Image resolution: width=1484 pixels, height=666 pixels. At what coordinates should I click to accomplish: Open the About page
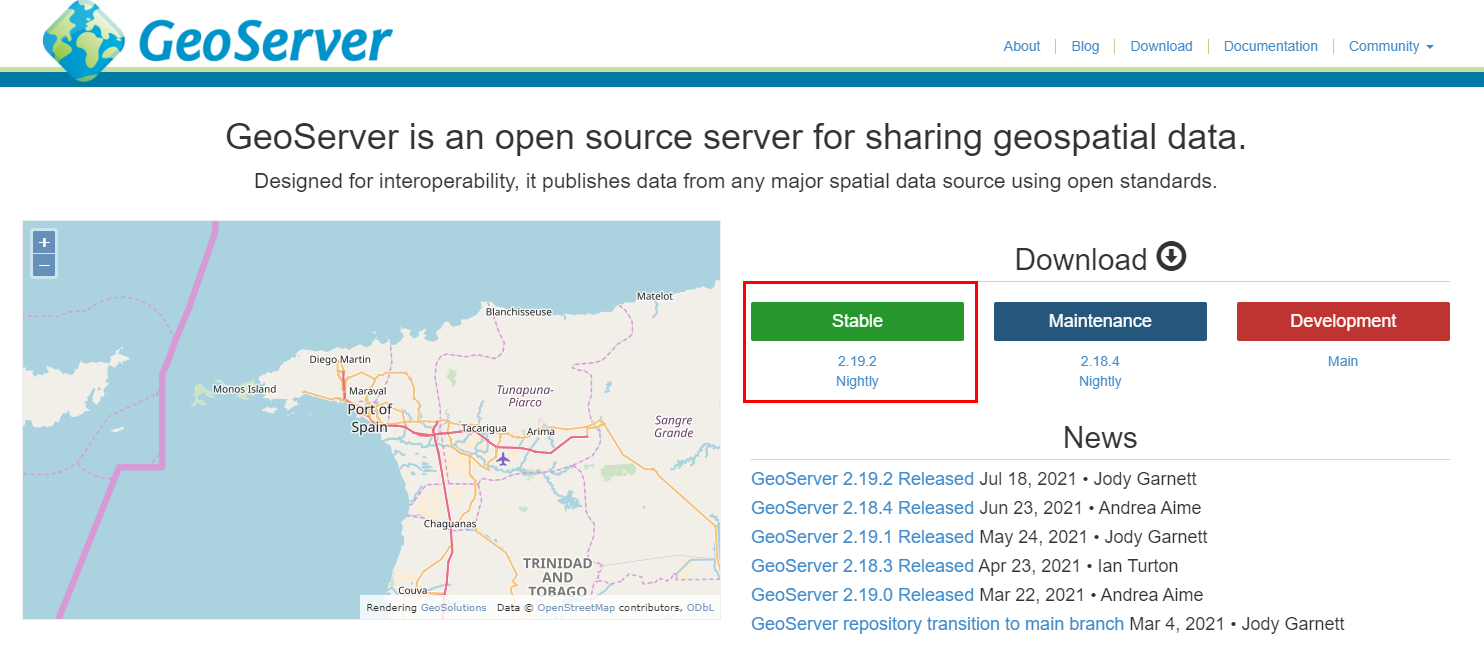point(1022,46)
